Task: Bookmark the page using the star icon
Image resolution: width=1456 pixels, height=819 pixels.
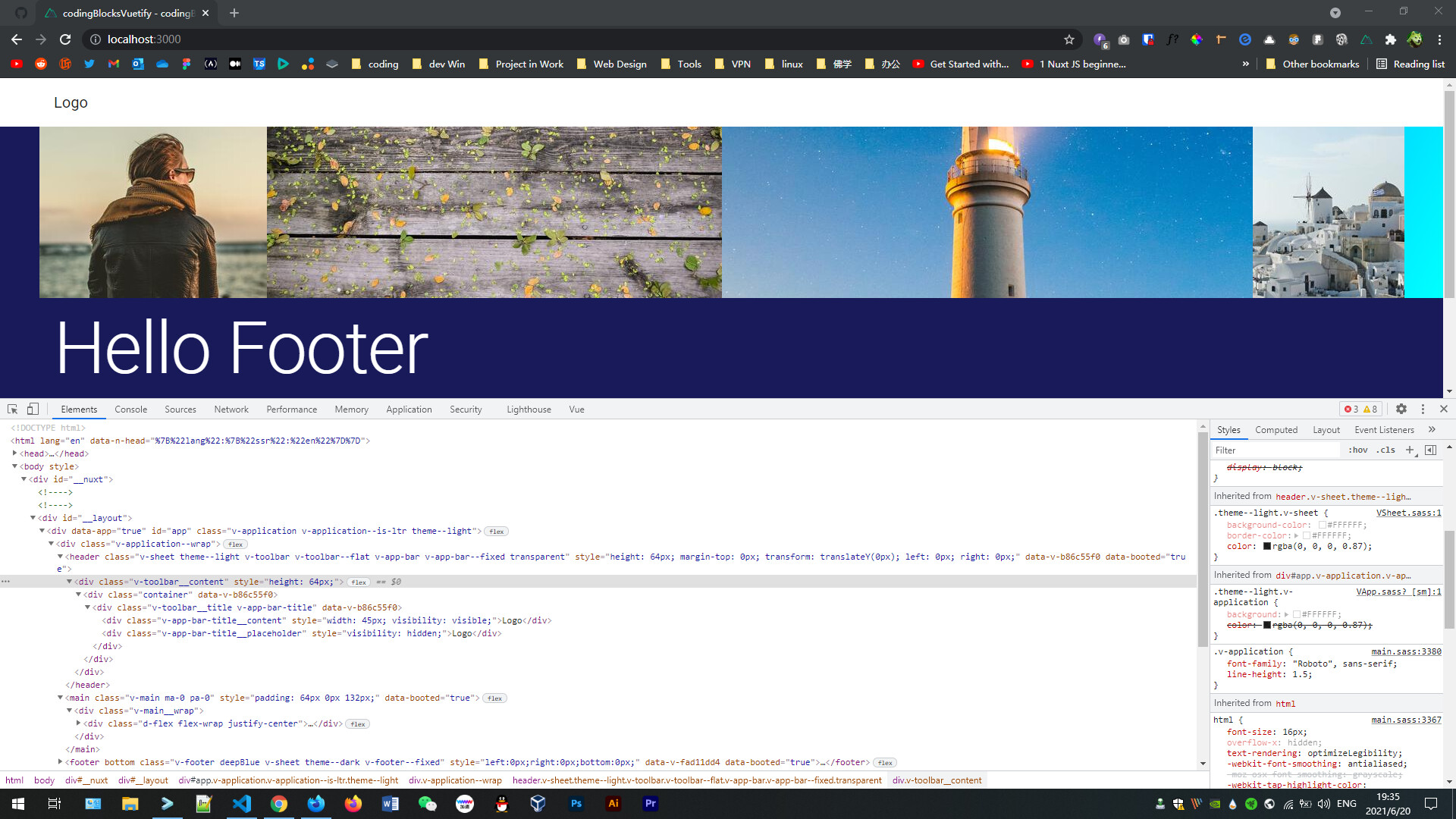Action: click(x=1069, y=39)
